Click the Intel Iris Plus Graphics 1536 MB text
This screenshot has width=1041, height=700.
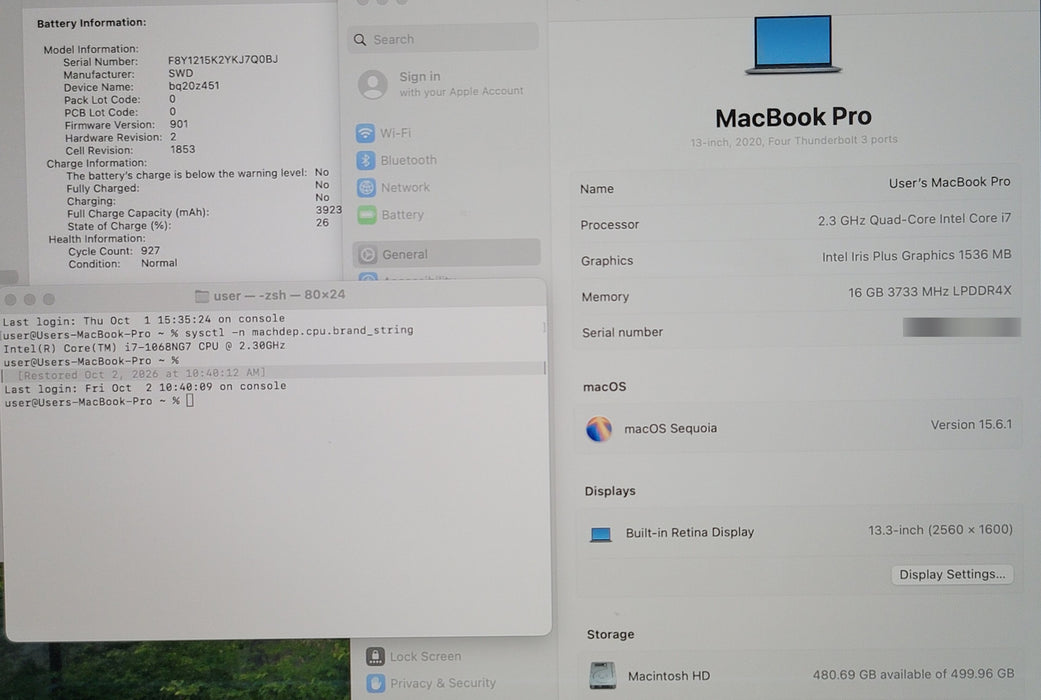(916, 256)
